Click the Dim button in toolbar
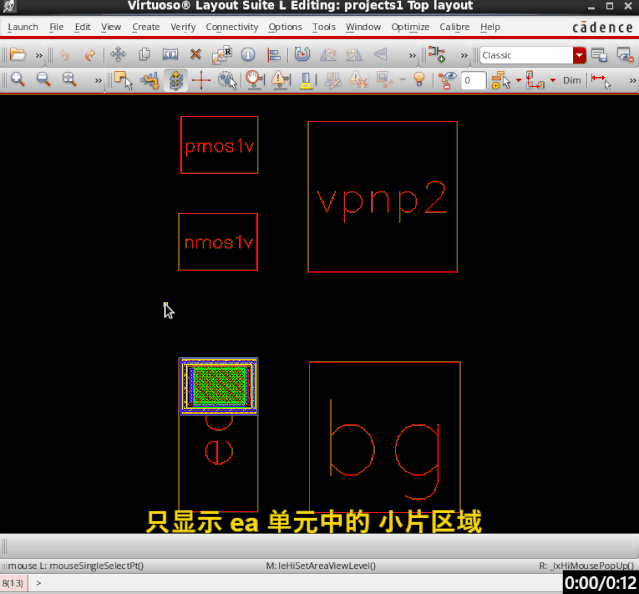Viewport: 639px width, 594px height. click(x=572, y=80)
